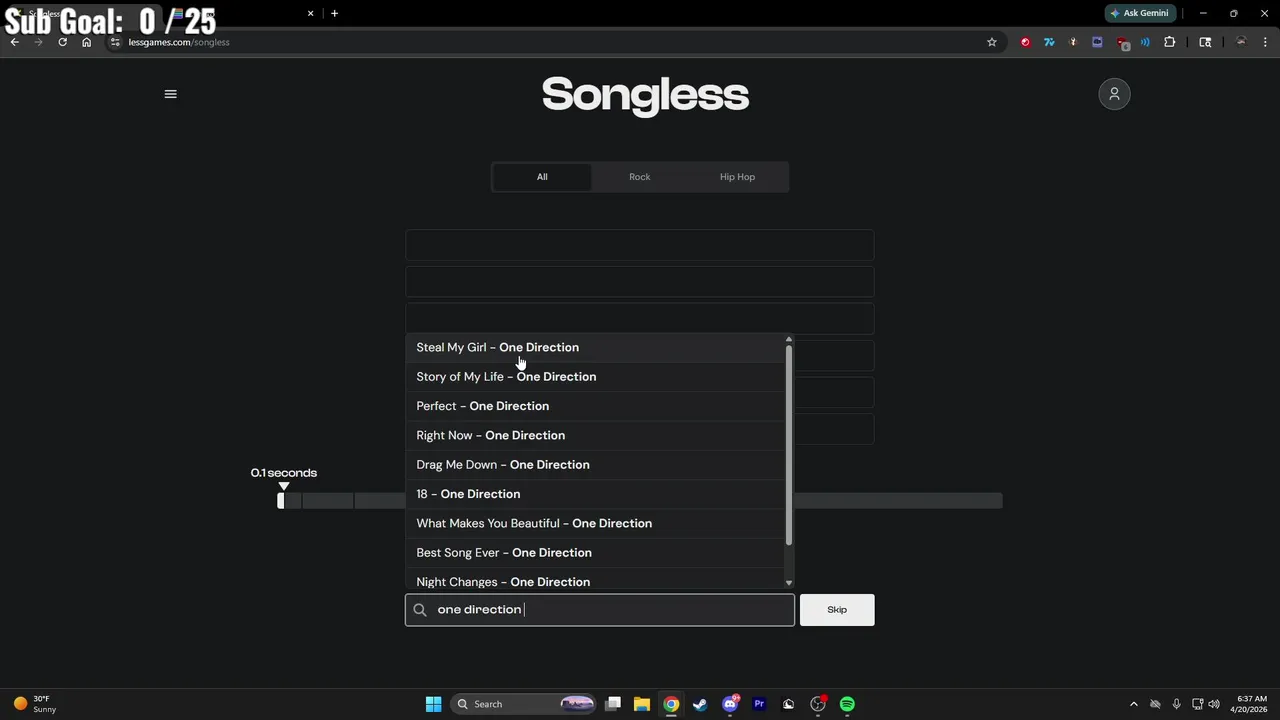The height and width of the screenshot is (720, 1280).
Task: Click the microphone icon in system tray
Action: (1176, 704)
